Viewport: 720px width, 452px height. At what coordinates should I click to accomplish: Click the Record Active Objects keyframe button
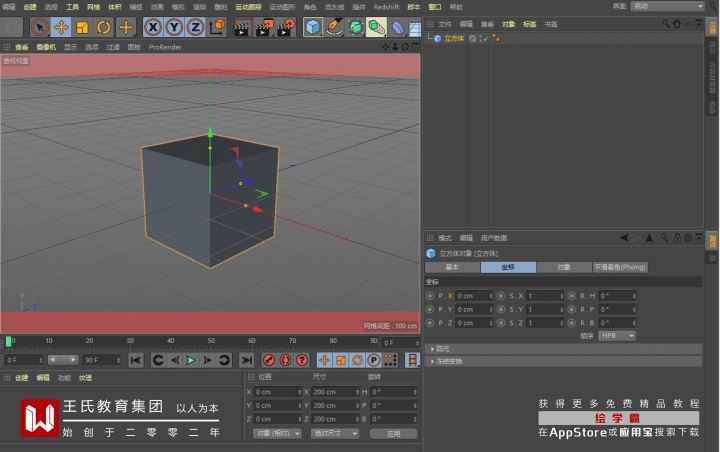(269, 360)
